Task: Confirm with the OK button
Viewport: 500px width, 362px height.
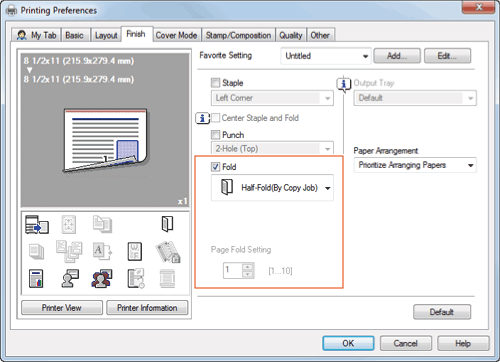Action: (x=348, y=343)
